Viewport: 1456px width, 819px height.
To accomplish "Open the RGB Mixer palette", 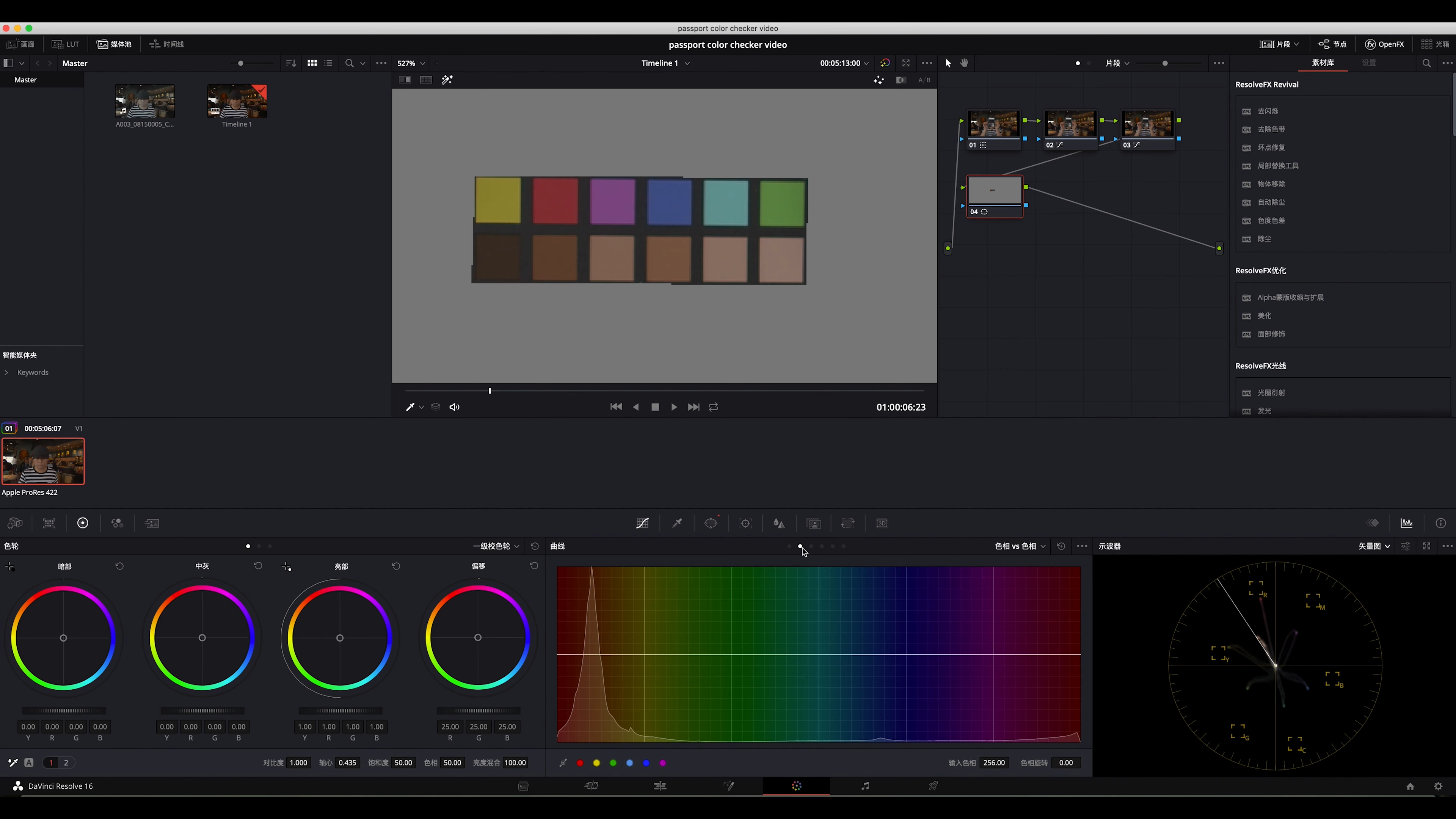I will click(x=117, y=523).
